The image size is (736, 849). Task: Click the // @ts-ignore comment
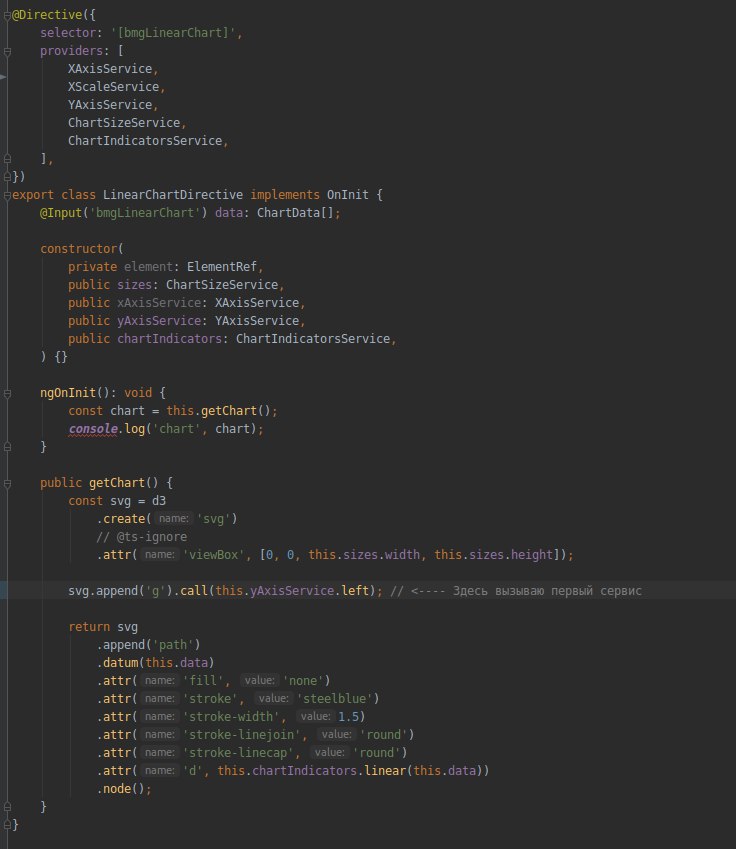141,537
